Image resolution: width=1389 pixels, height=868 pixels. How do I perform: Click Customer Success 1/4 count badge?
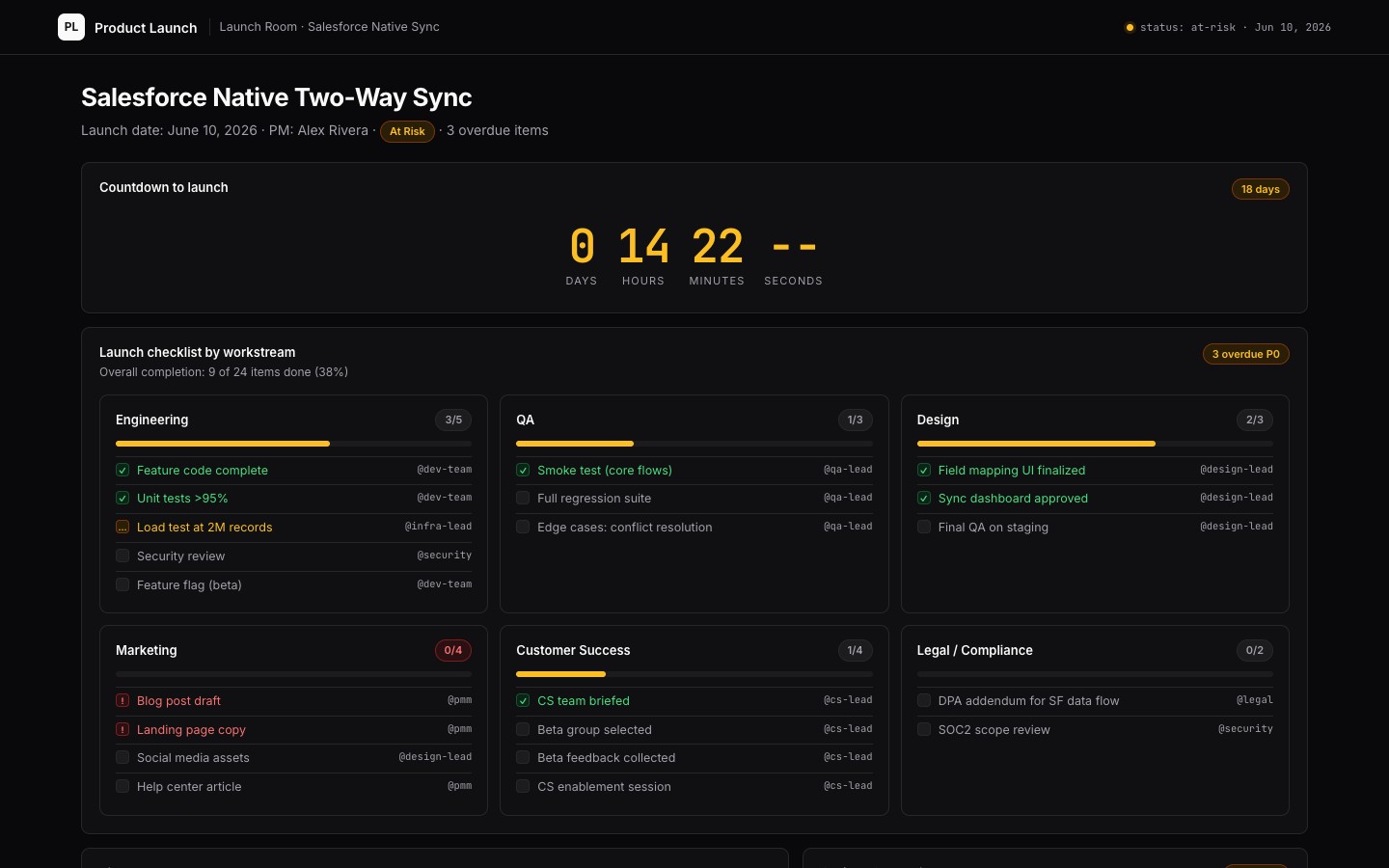pos(855,650)
